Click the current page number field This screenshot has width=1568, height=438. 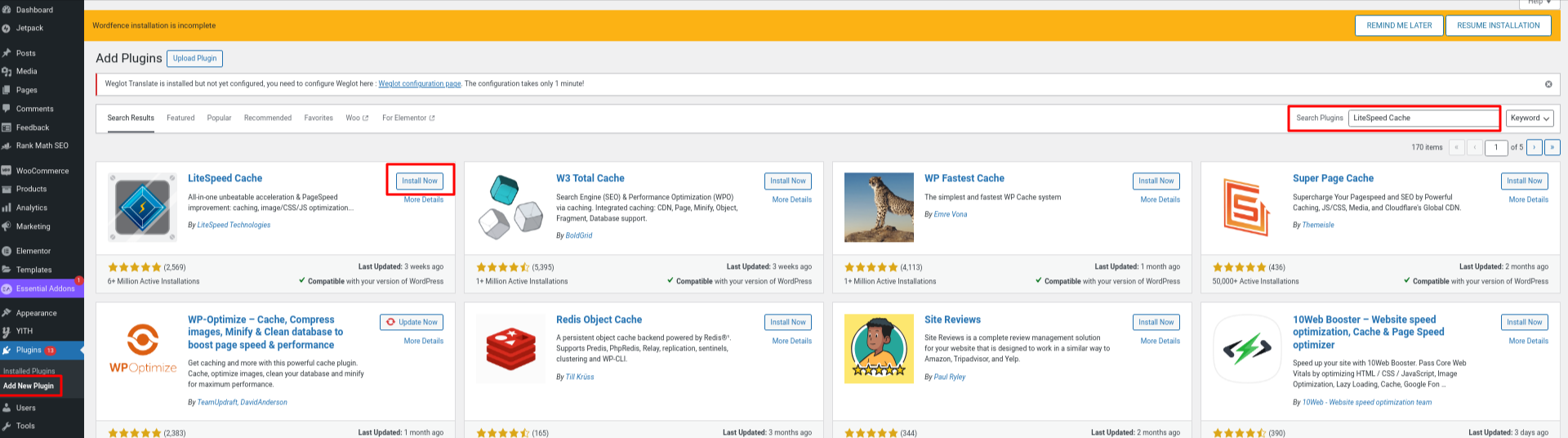point(1496,147)
